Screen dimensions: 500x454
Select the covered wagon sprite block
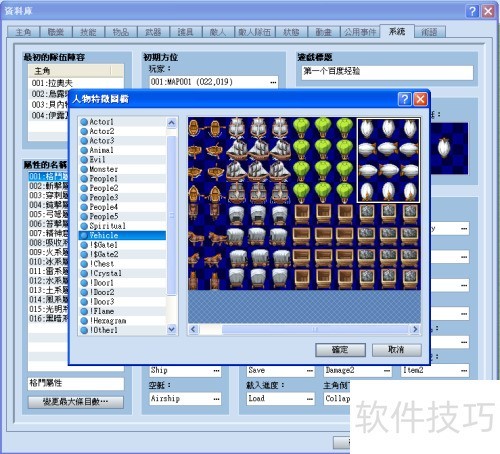(258, 247)
